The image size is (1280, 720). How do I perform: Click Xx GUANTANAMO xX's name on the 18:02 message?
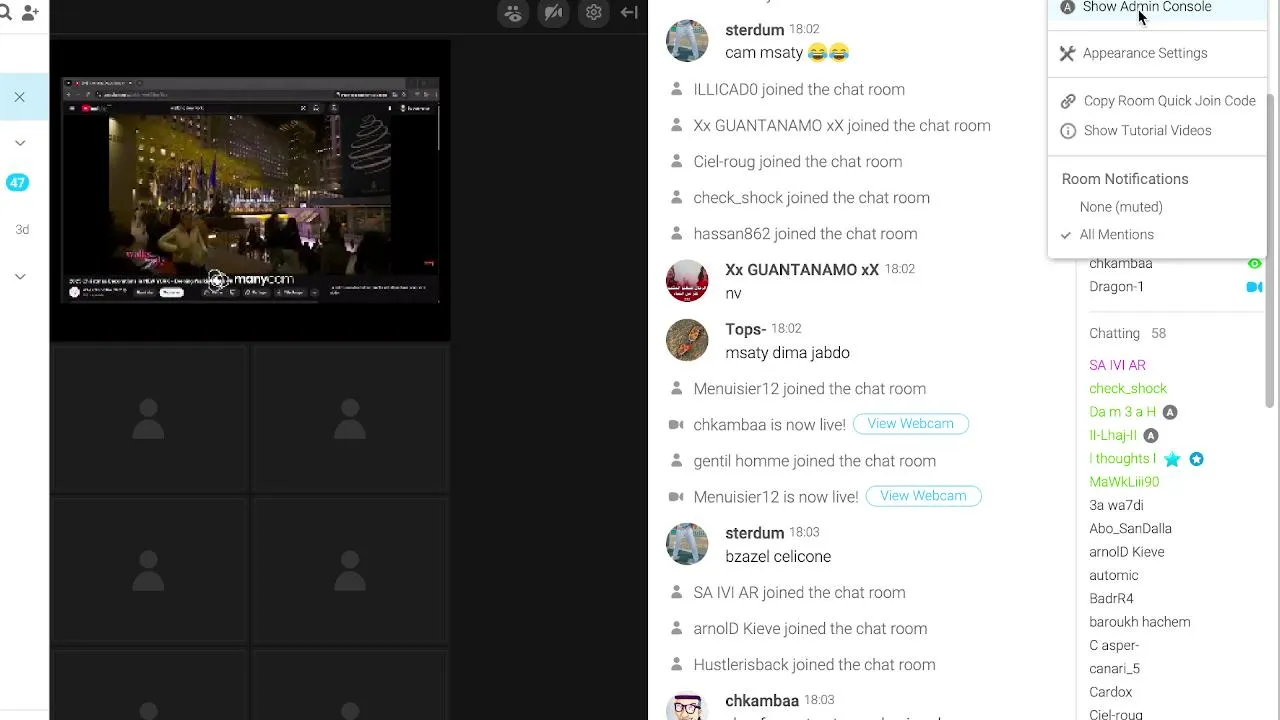802,270
